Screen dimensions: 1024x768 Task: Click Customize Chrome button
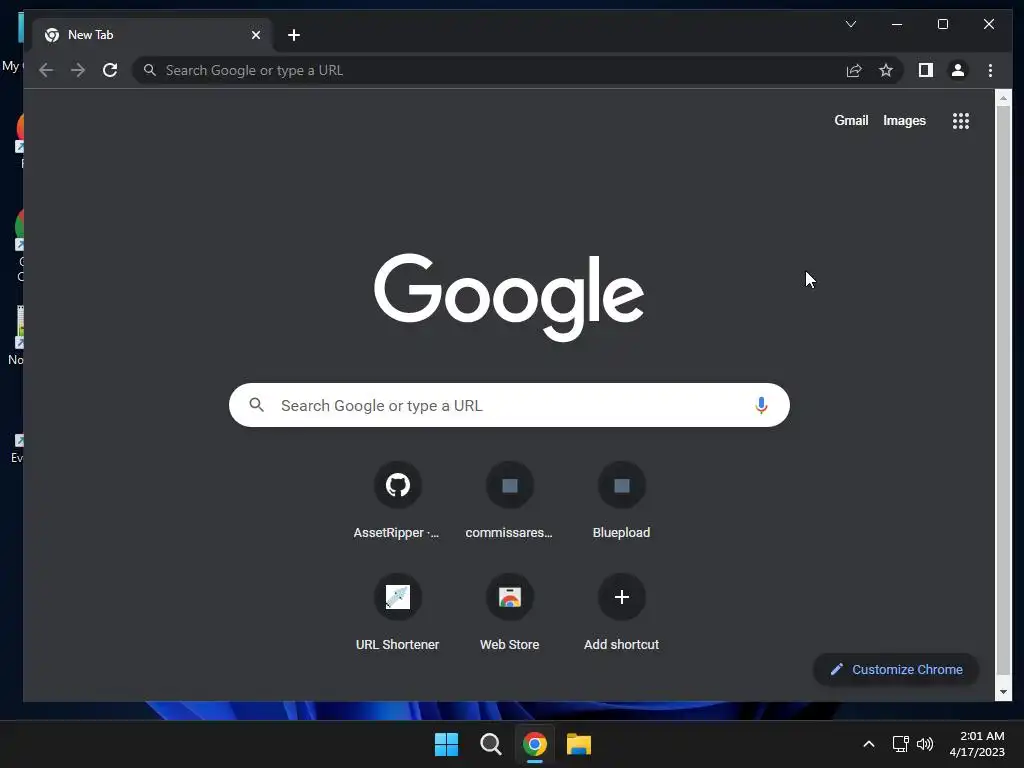click(895, 669)
